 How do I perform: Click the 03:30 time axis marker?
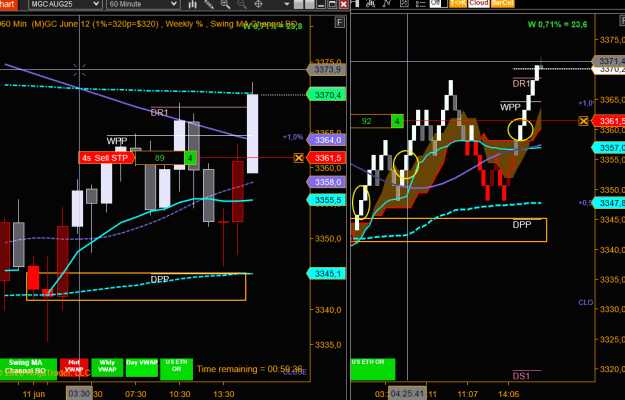(79, 394)
